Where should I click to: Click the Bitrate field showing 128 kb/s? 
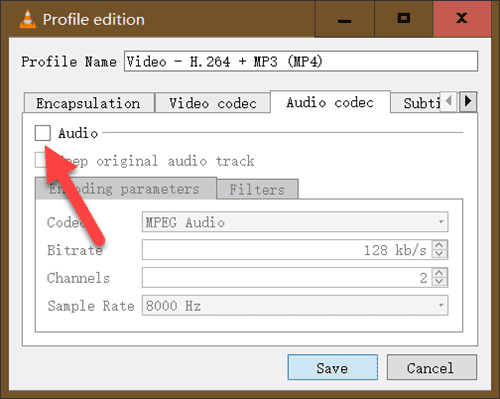287,250
